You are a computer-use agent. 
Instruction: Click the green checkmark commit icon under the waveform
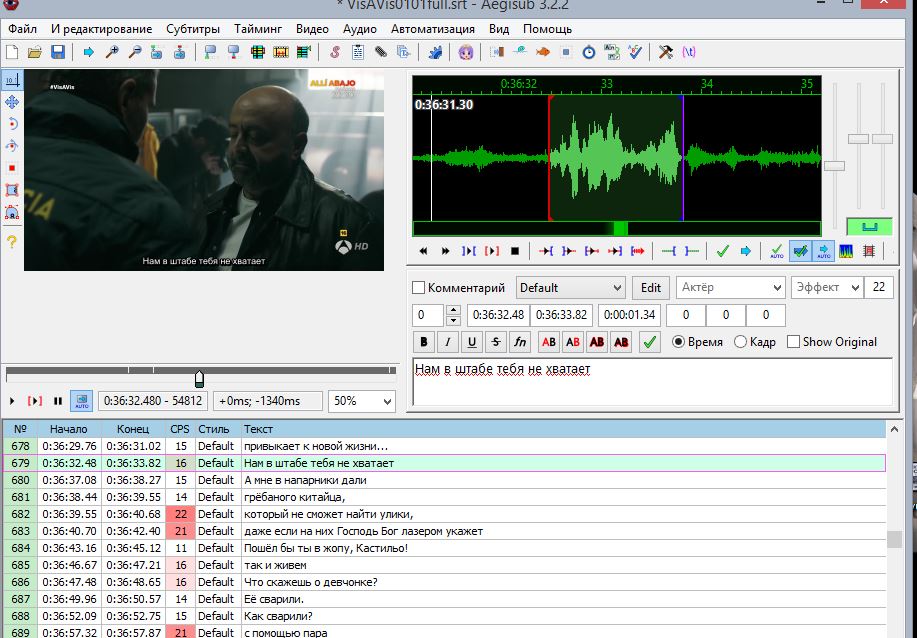pos(722,251)
